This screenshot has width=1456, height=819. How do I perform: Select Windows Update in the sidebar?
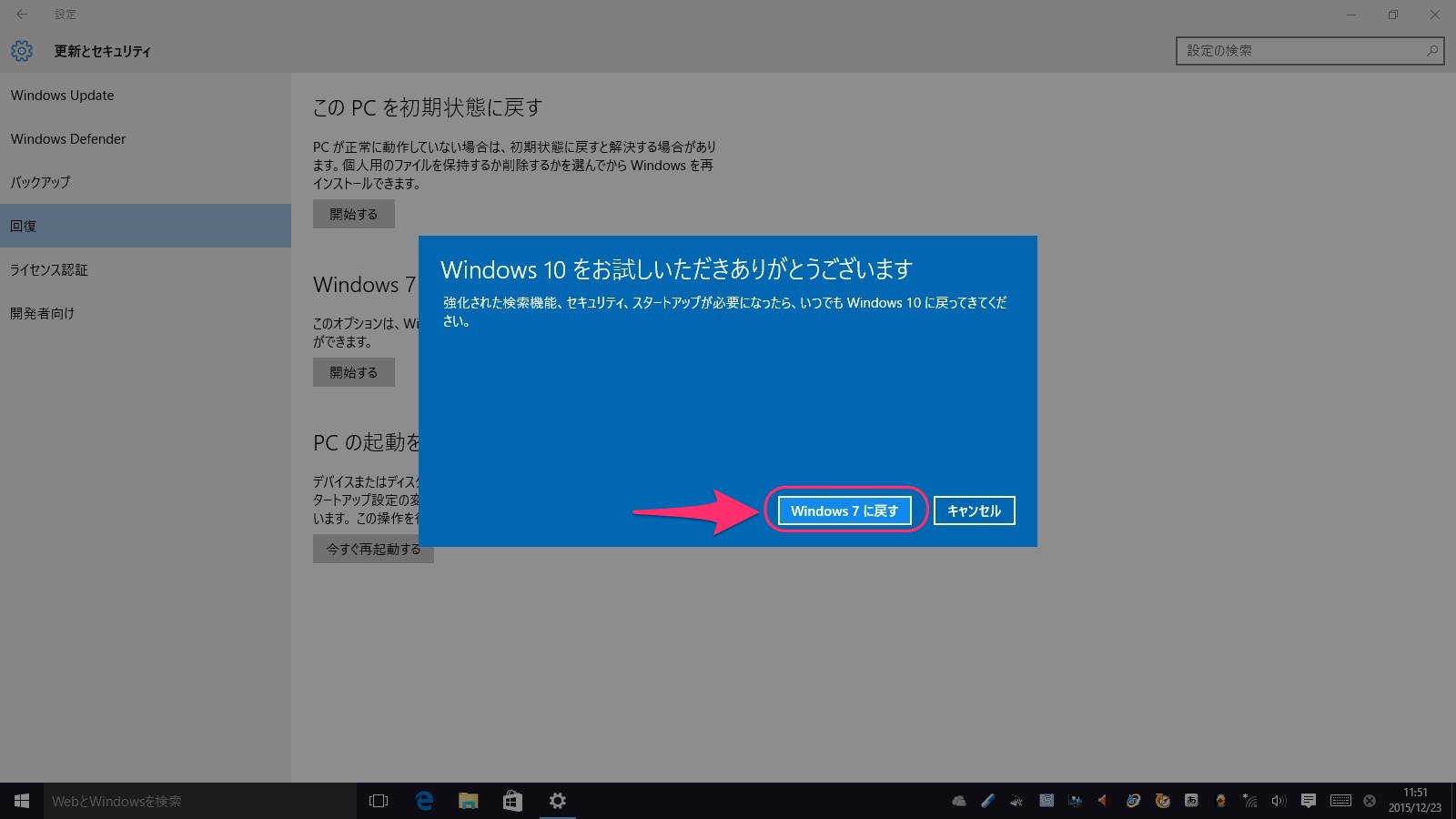point(146,95)
